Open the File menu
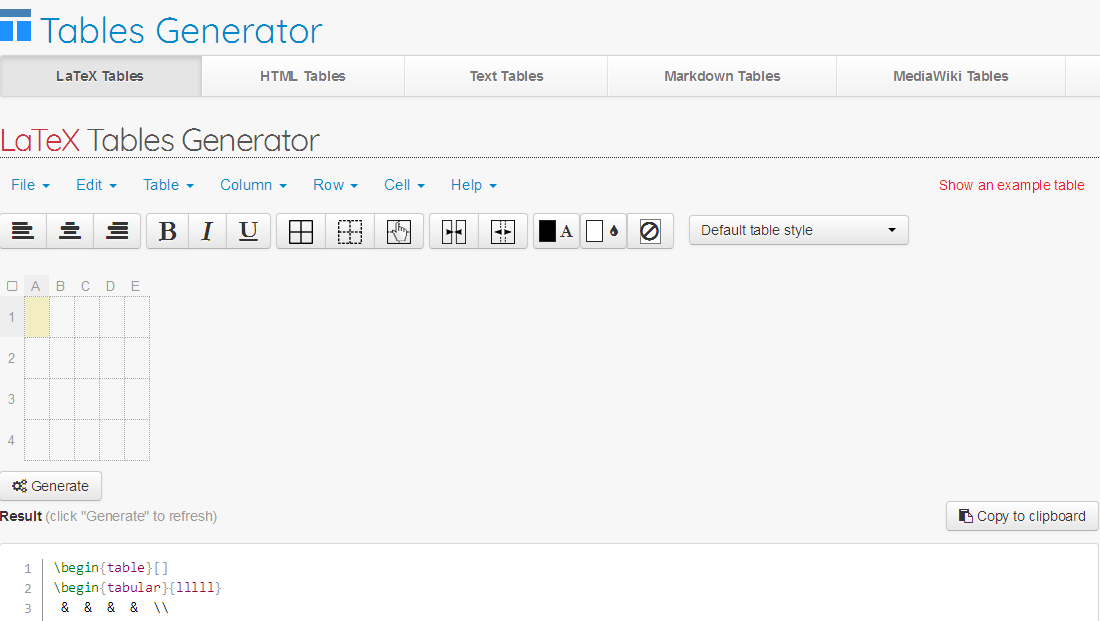Viewport: 1100px width, 621px height. click(x=30, y=185)
